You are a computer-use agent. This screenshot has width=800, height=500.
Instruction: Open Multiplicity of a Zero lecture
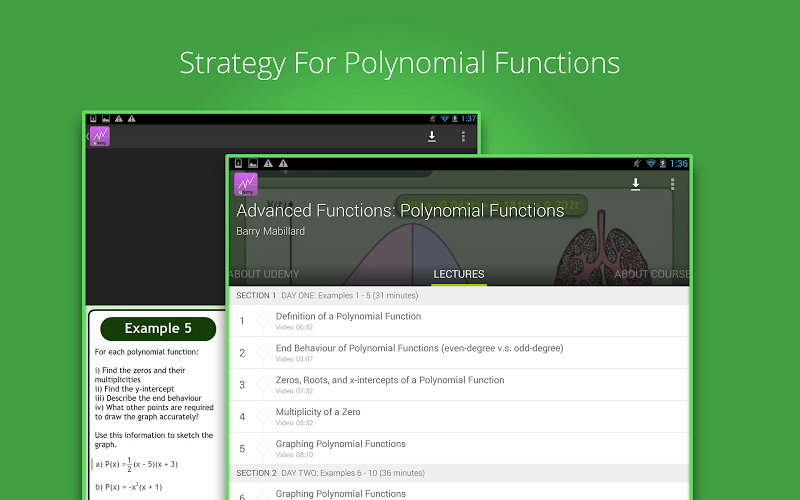[x=459, y=416]
